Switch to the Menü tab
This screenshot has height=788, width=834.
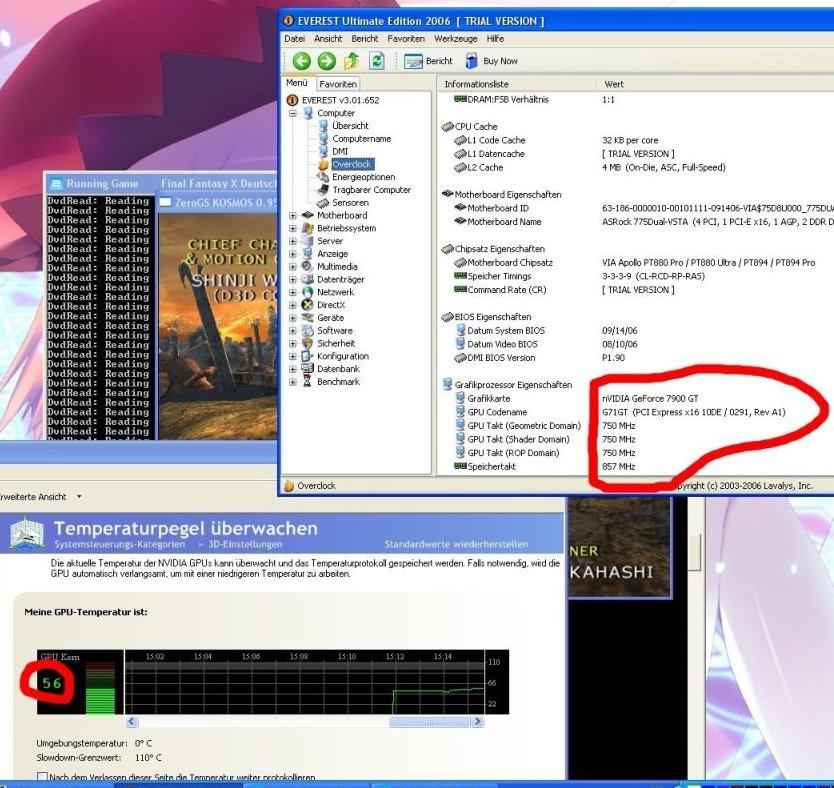point(297,83)
